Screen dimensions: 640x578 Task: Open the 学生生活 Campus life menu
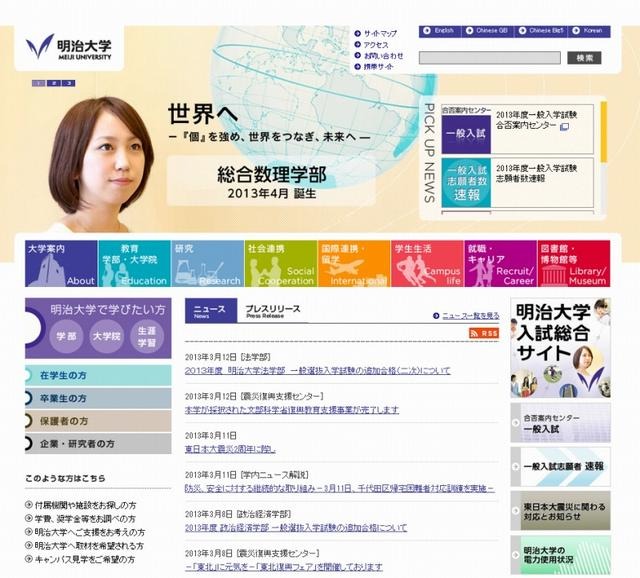427,264
